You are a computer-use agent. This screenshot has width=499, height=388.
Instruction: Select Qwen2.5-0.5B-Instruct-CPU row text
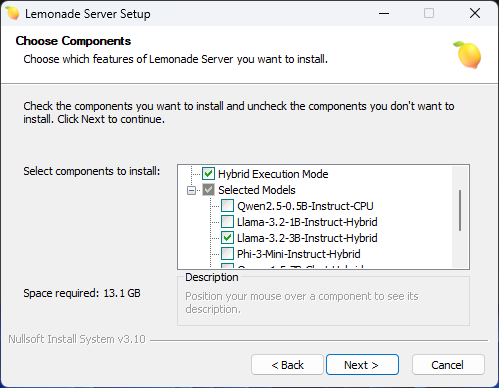pyautogui.click(x=305, y=206)
